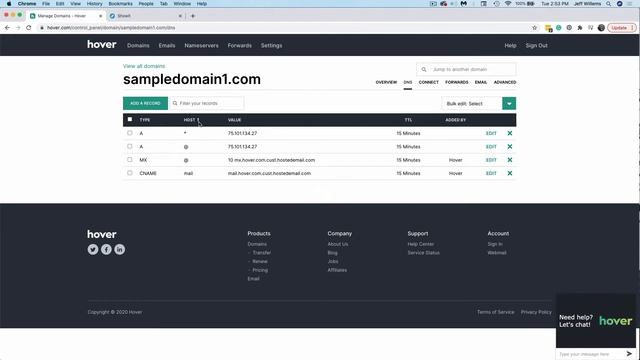Click ADD A RECORD button

click(x=145, y=103)
